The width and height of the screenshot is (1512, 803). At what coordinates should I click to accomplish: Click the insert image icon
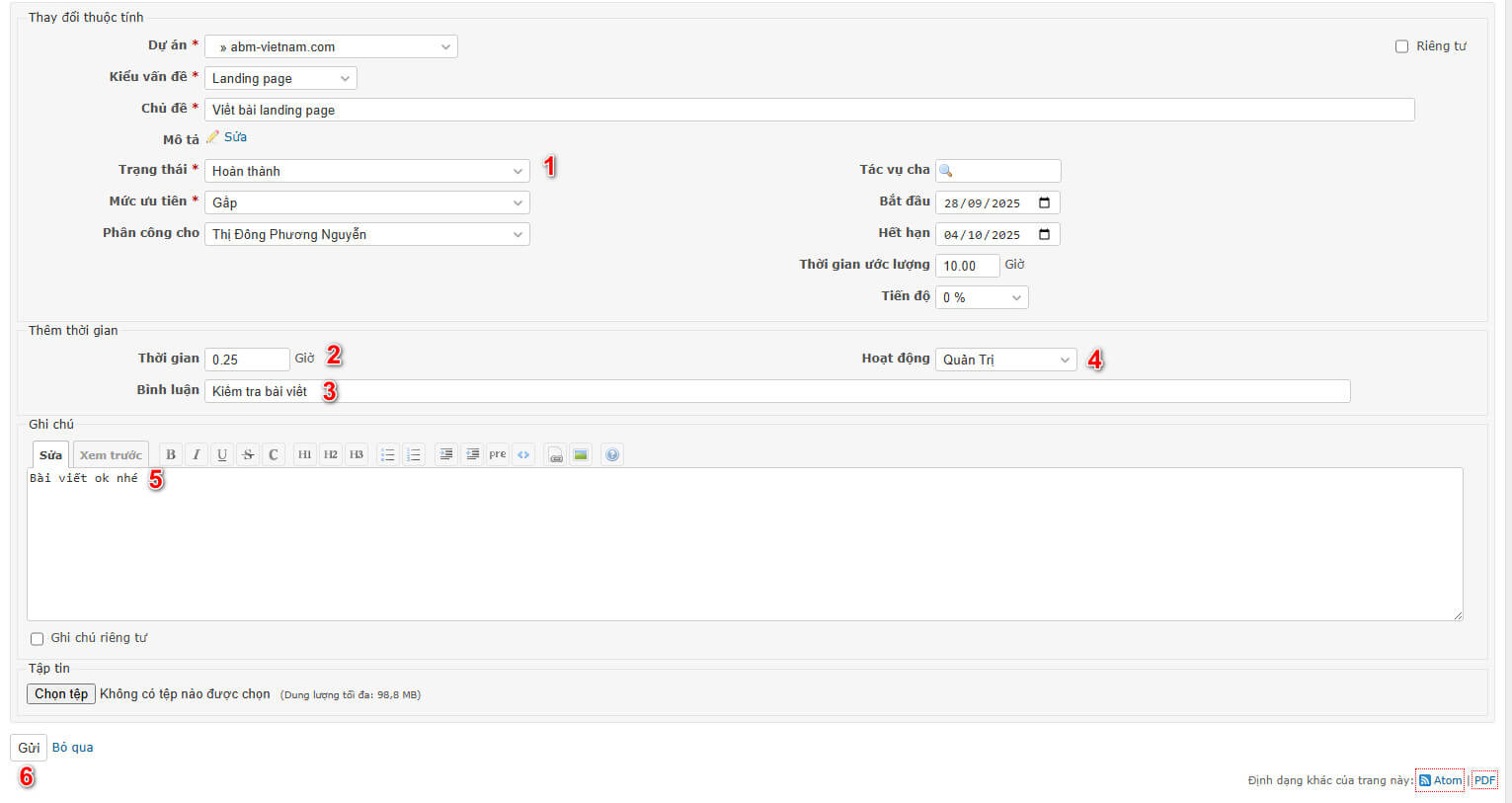pyautogui.click(x=581, y=454)
